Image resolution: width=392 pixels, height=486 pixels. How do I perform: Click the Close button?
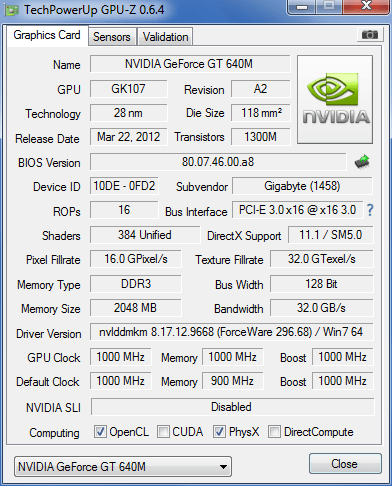(x=345, y=464)
